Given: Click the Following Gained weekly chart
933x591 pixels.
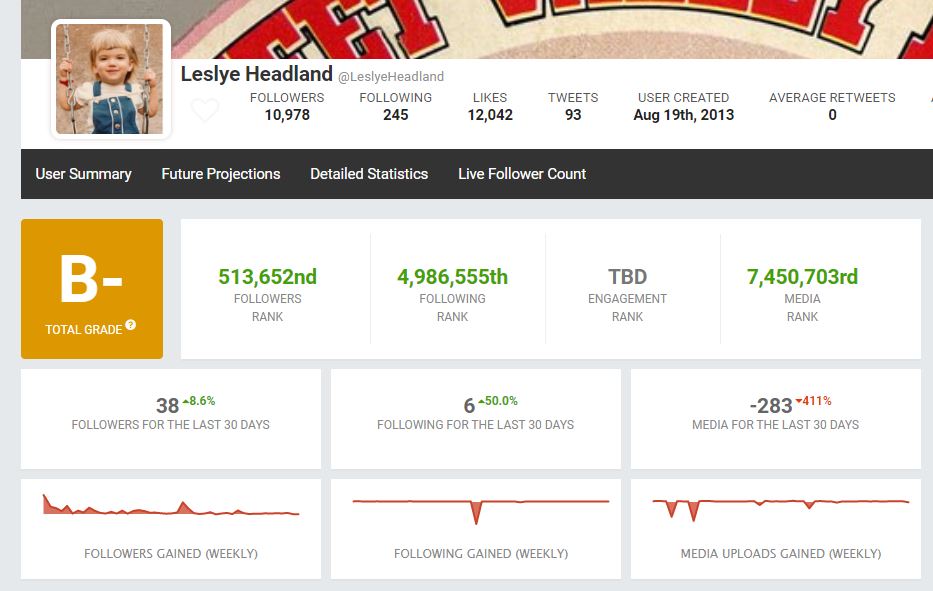Looking at the screenshot, I should (x=476, y=508).
